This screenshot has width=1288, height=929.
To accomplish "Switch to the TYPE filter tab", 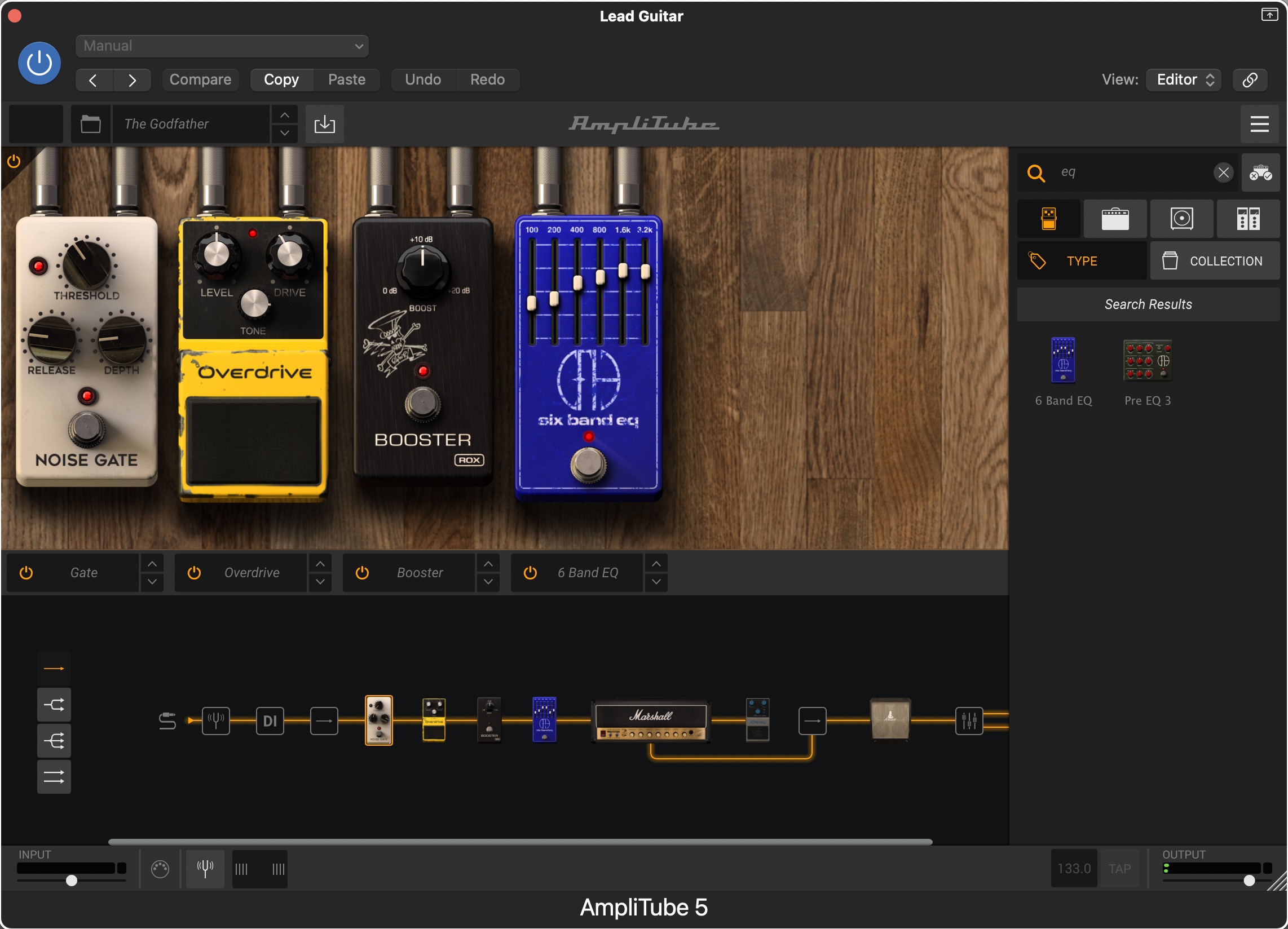I will click(1082, 261).
